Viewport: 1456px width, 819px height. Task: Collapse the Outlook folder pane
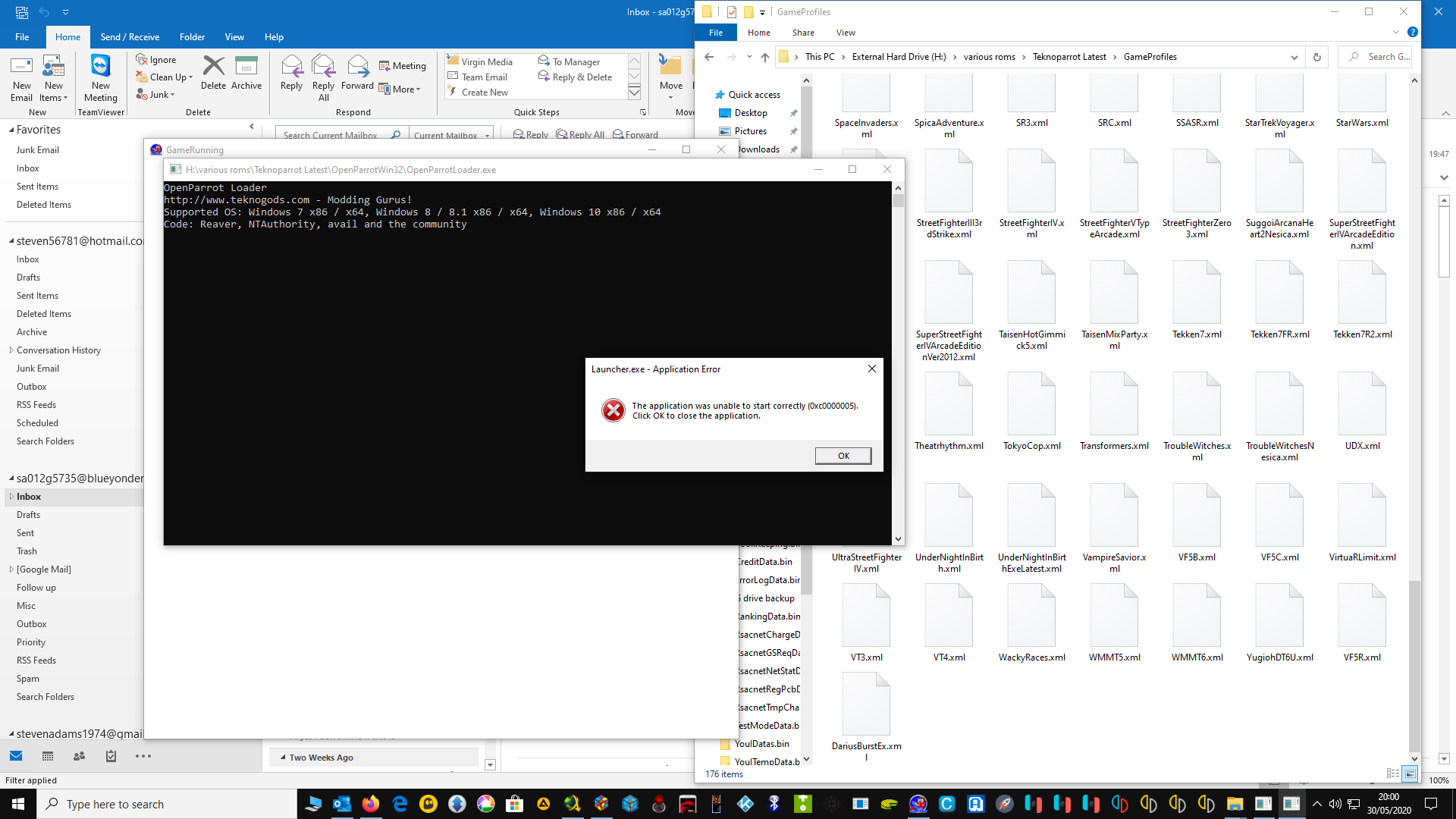point(251,127)
